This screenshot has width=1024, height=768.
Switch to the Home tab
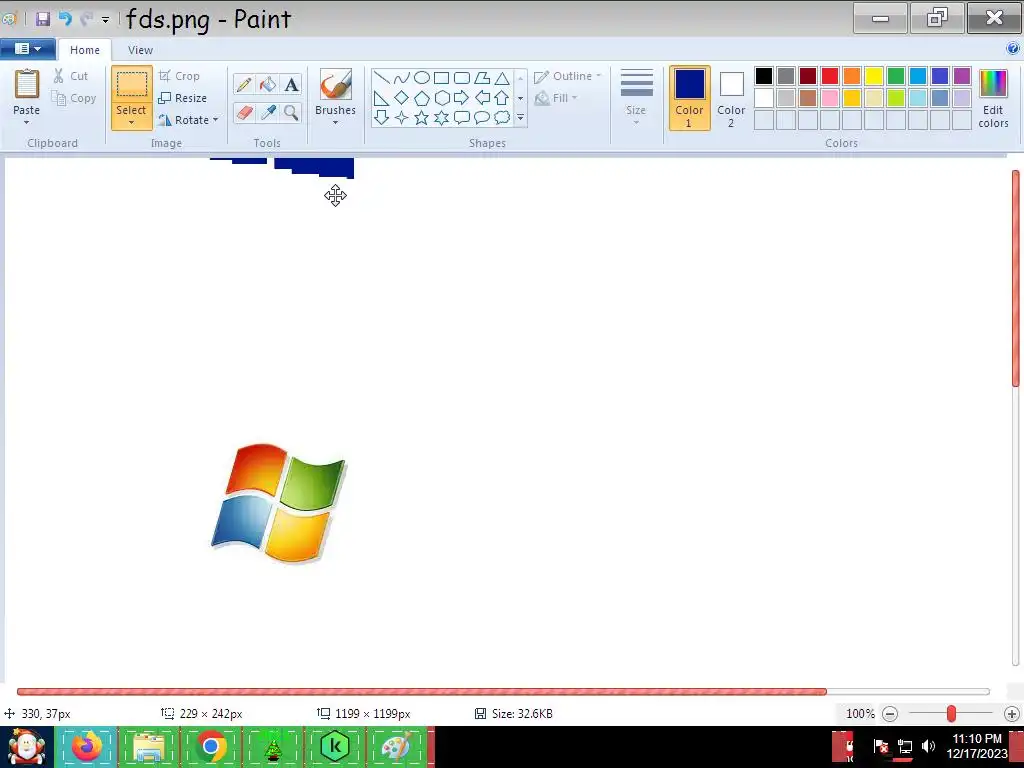tap(85, 50)
